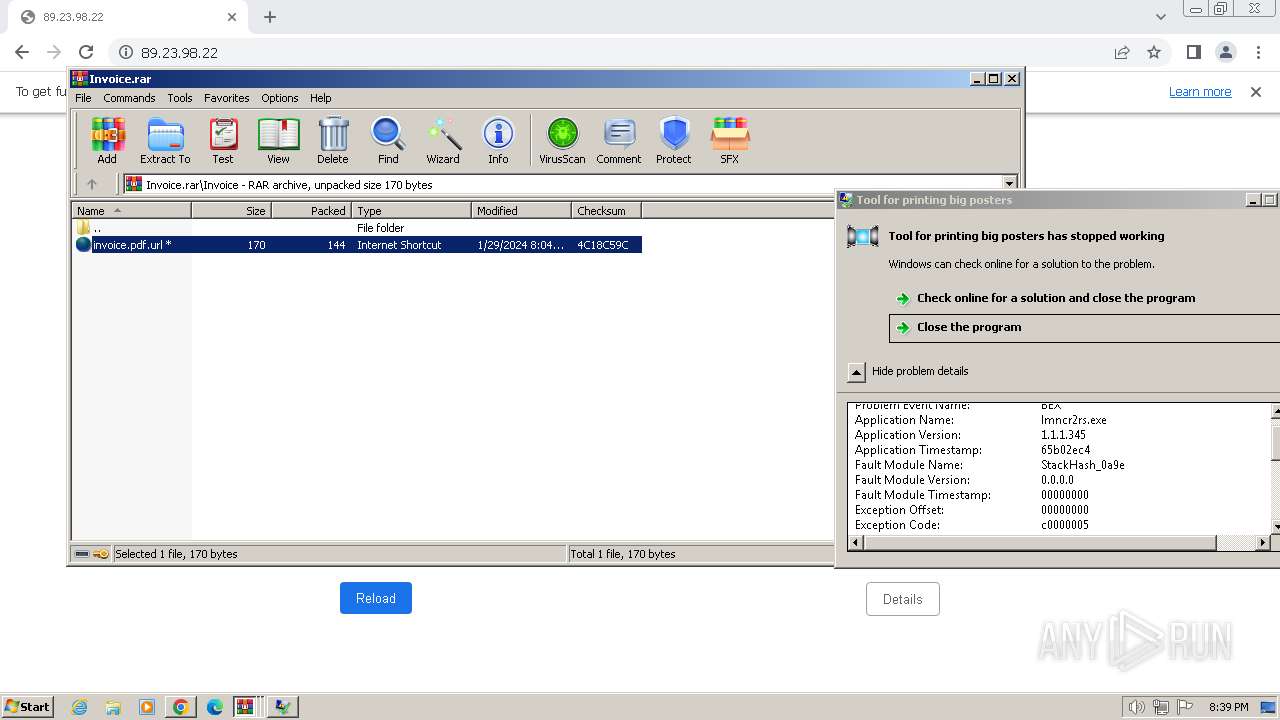The height and width of the screenshot is (720, 1280).
Task: Run the Test archive tool
Action: point(223,140)
